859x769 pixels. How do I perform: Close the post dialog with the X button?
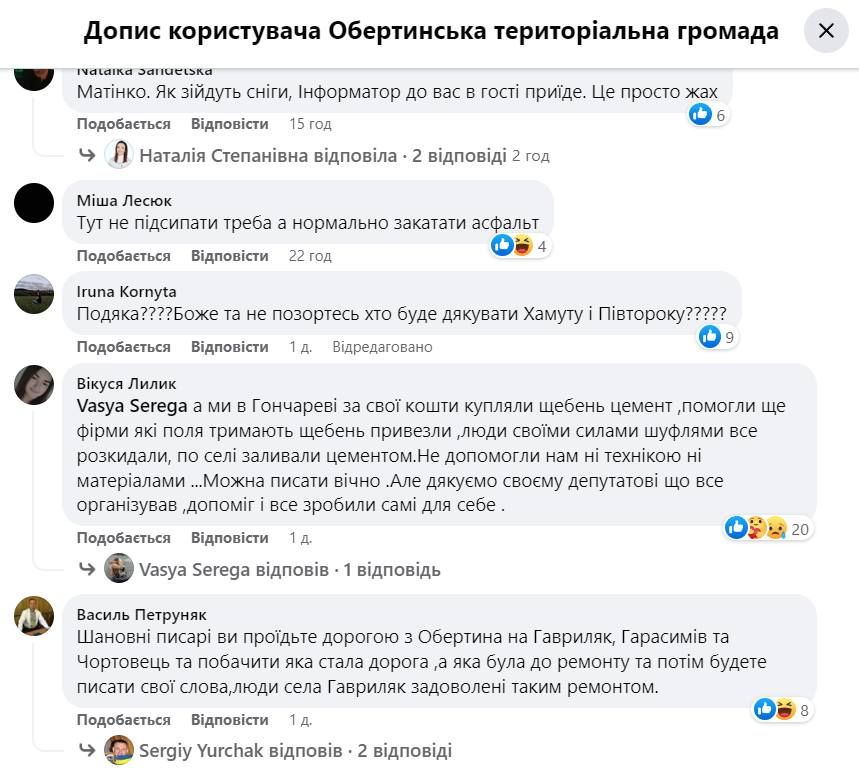[826, 30]
